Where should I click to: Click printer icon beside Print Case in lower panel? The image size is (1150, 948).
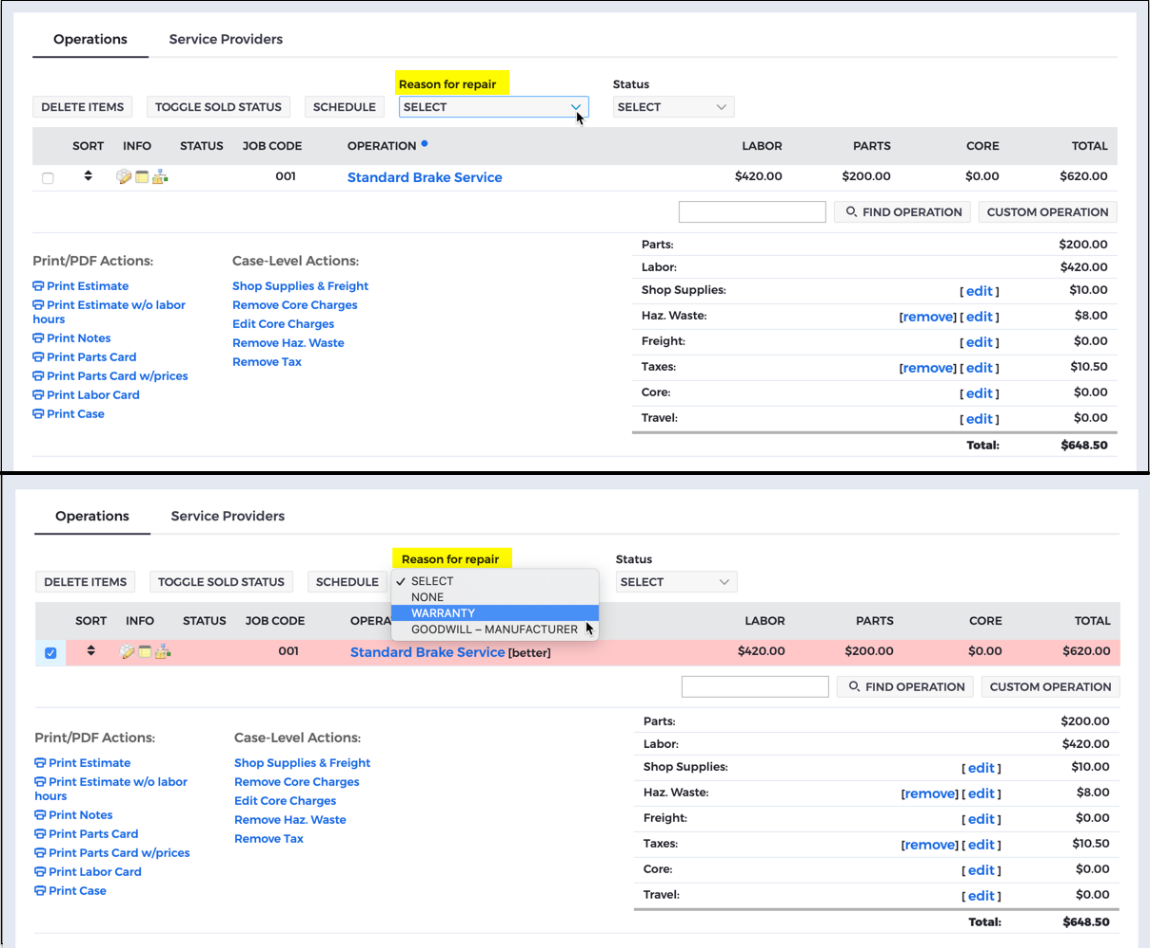[40, 891]
